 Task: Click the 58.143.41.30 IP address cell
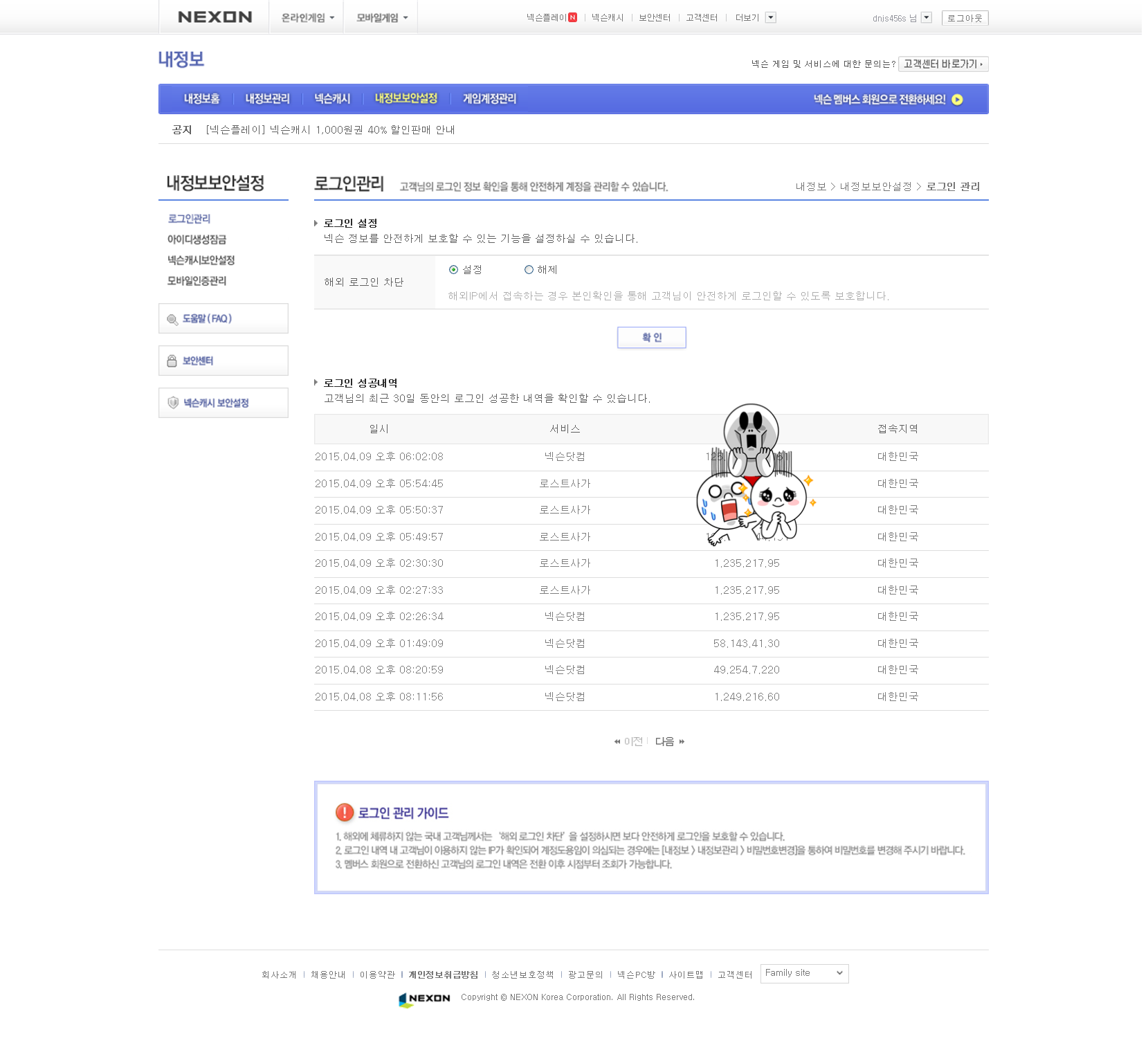[747, 644]
